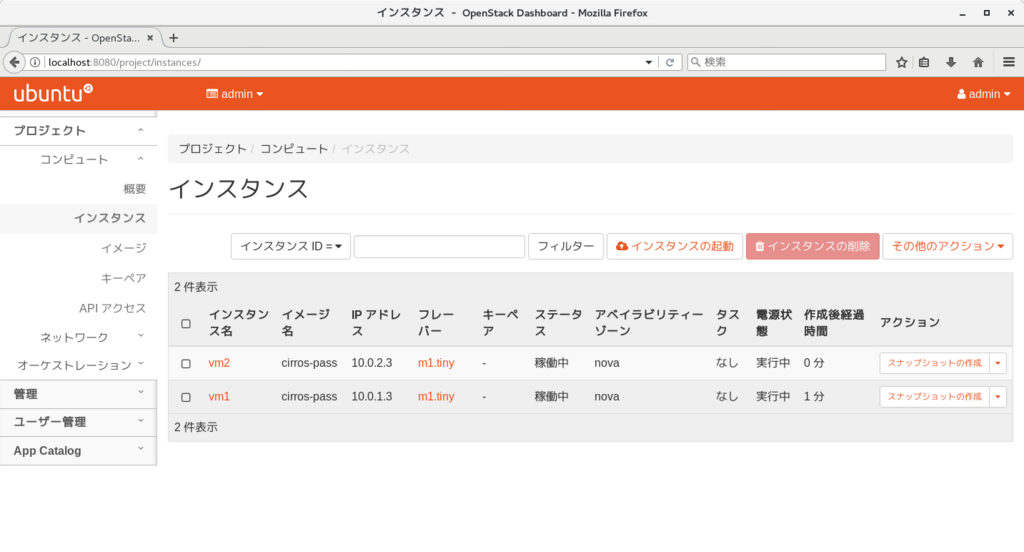Click インスタンスの削除 button

(812, 246)
